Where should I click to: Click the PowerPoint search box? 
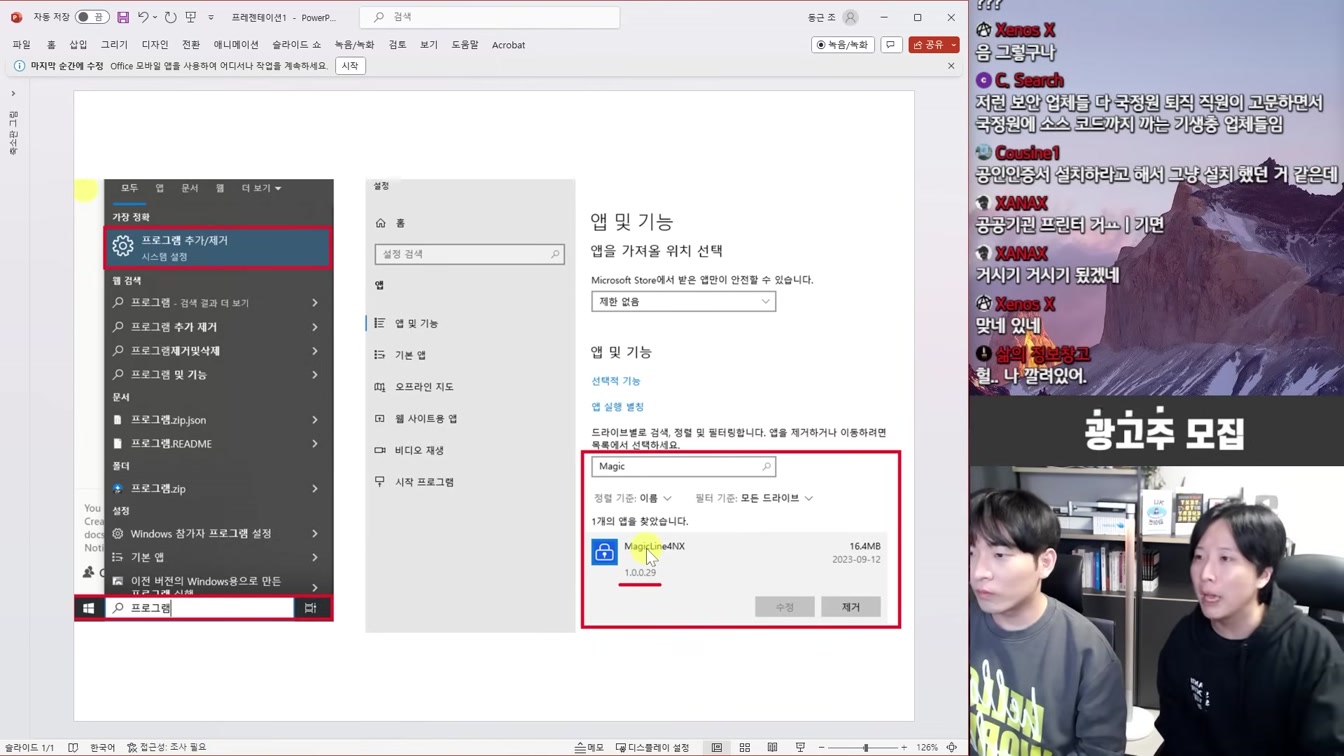click(490, 17)
